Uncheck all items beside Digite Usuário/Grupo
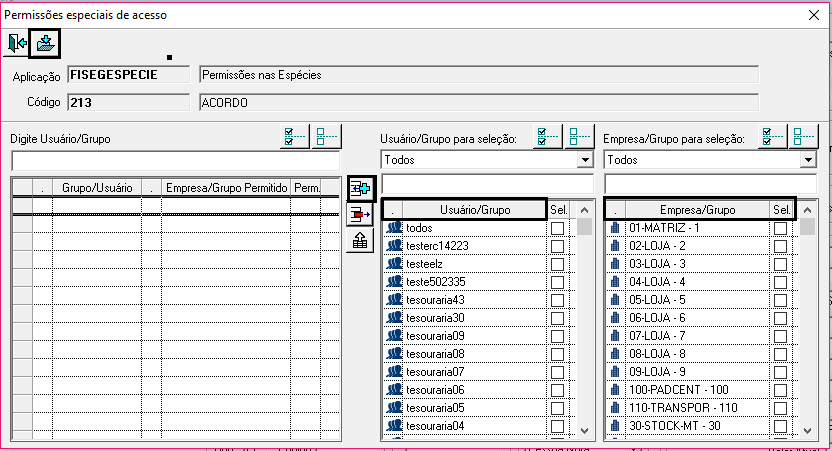The height and width of the screenshot is (451, 832). pos(326,137)
